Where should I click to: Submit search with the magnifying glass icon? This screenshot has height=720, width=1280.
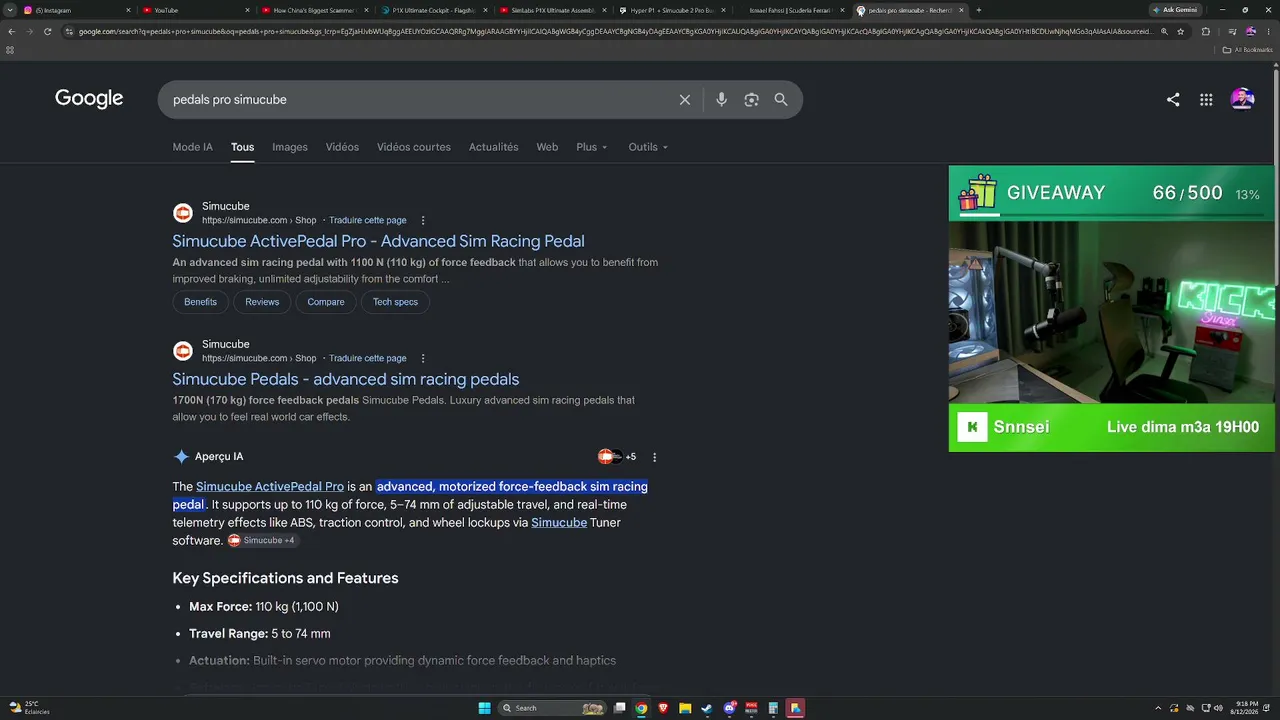[x=781, y=100]
